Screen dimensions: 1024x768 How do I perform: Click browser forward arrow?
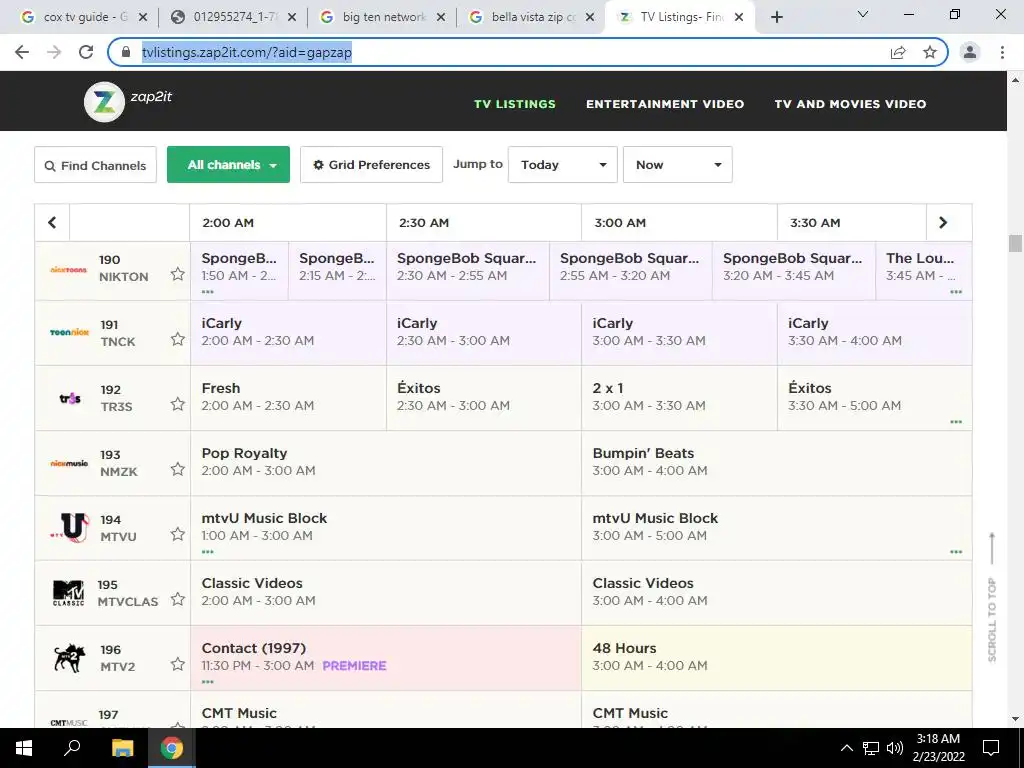tap(54, 52)
